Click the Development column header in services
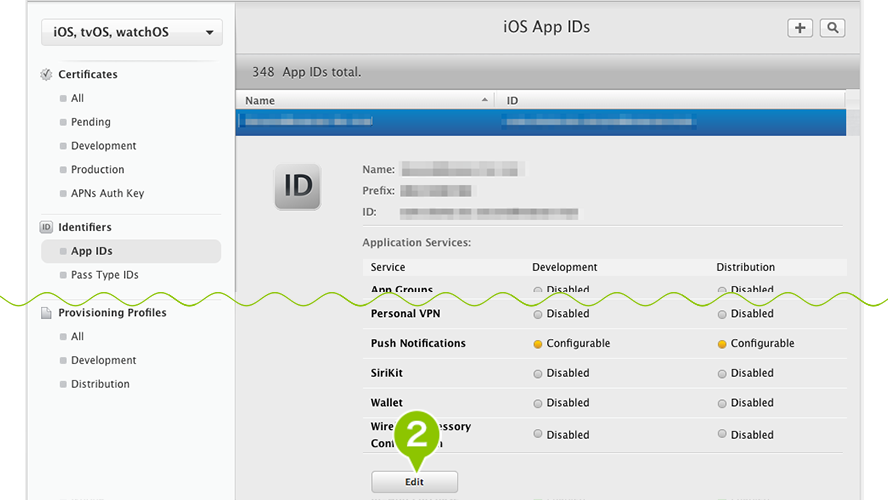 [565, 267]
